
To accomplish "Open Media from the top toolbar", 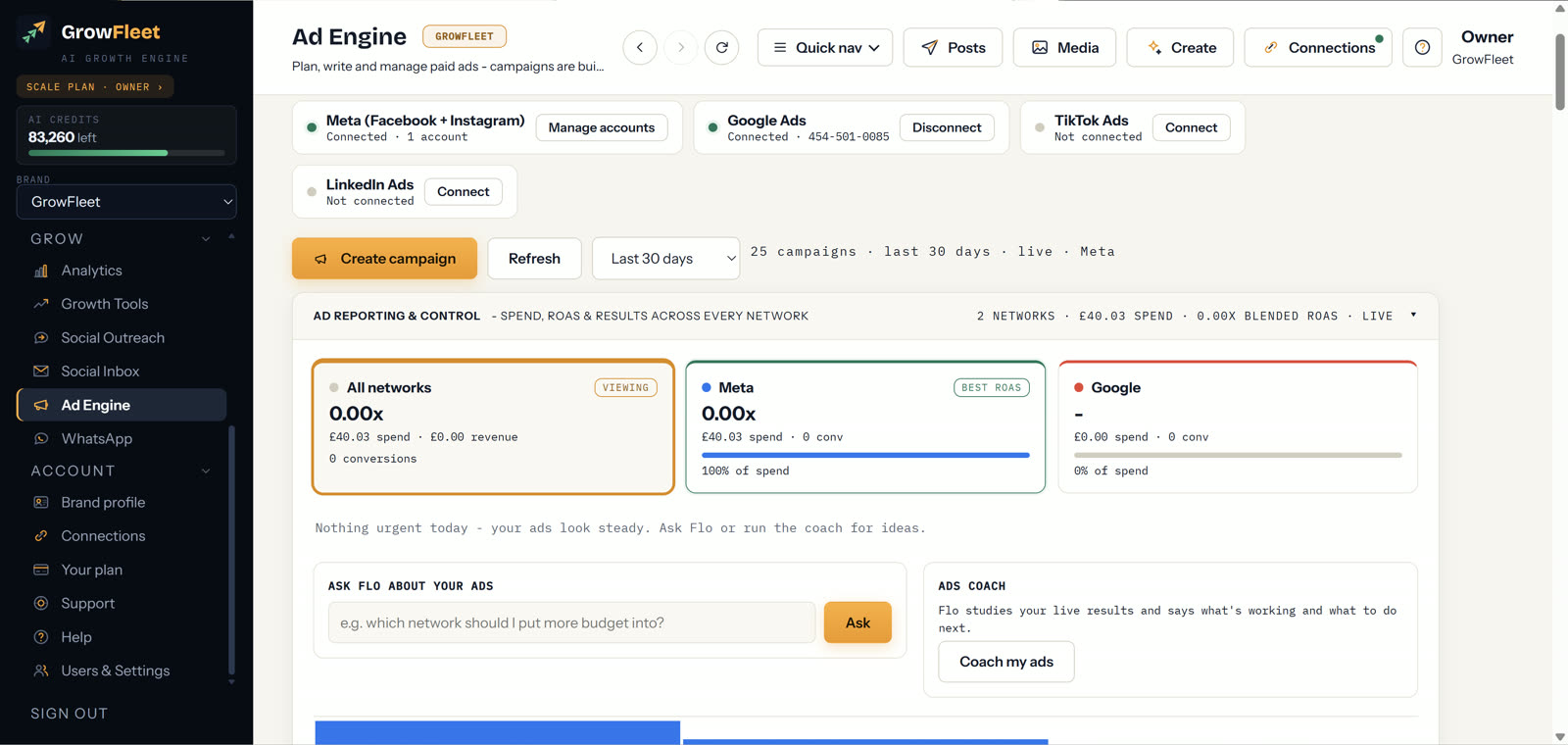I will (x=1064, y=47).
